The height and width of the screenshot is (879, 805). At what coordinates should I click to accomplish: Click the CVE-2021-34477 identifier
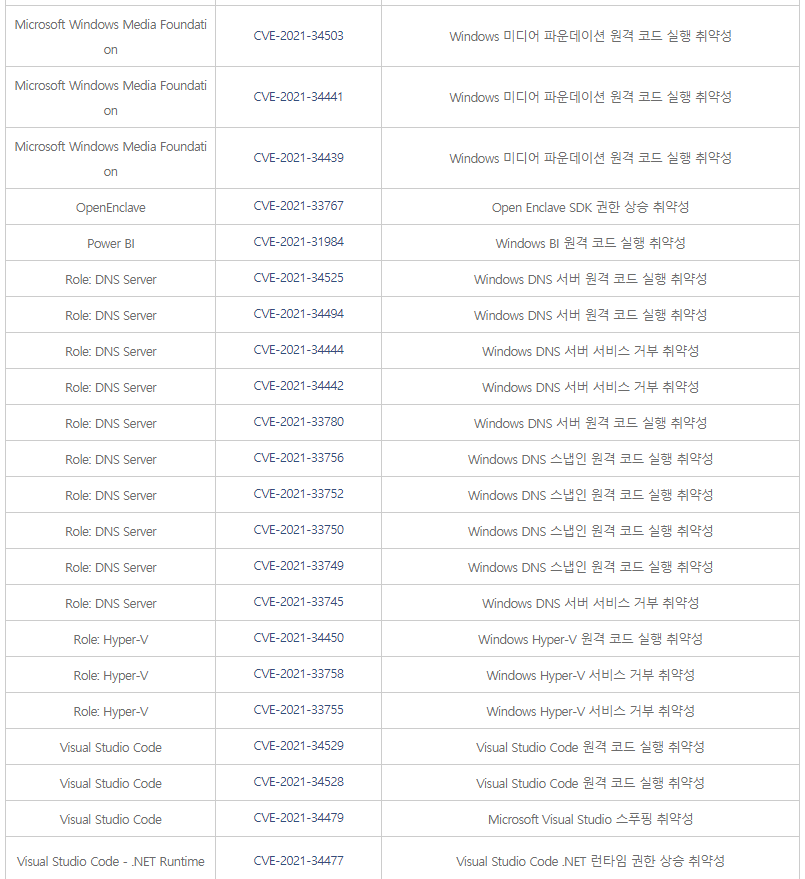[298, 861]
